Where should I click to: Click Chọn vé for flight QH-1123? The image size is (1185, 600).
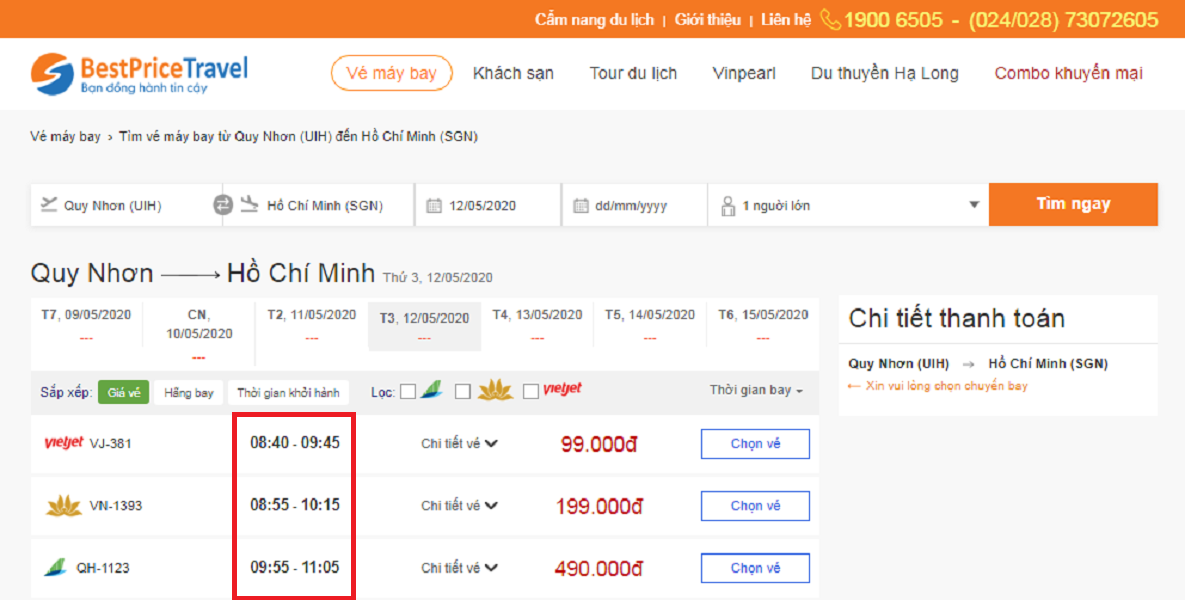tap(755, 568)
